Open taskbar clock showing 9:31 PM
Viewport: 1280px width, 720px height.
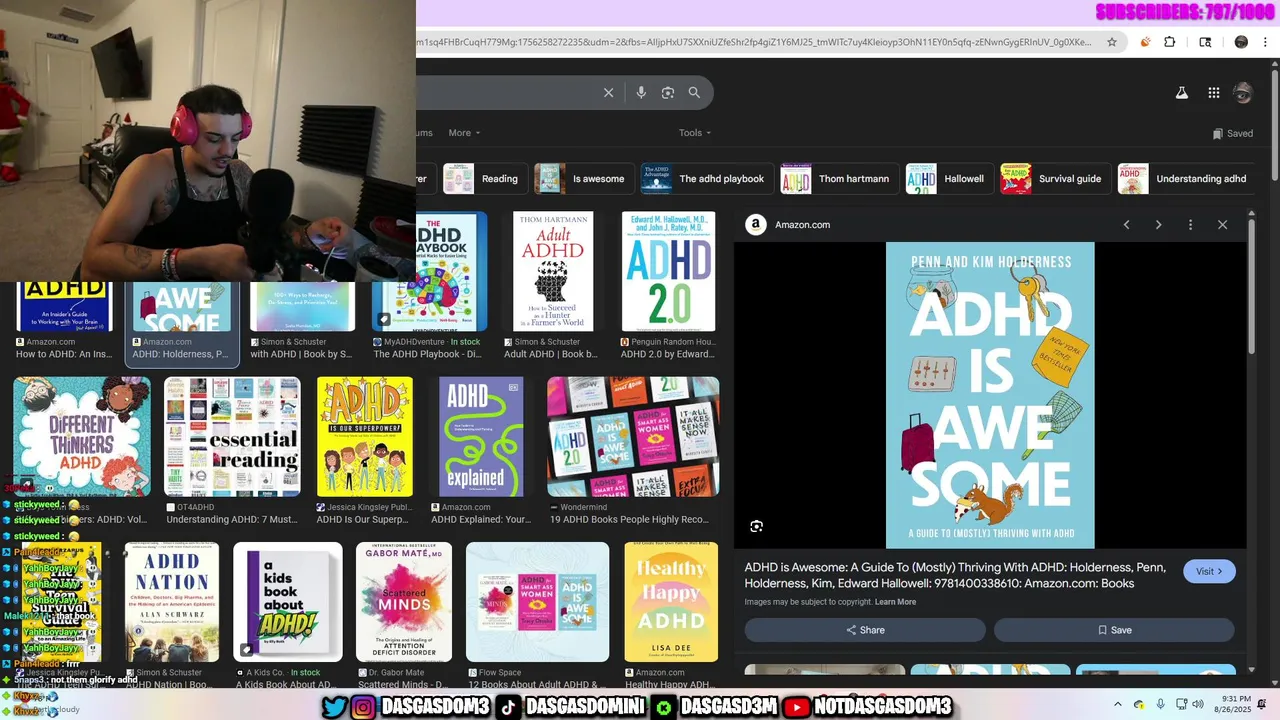[1234, 704]
